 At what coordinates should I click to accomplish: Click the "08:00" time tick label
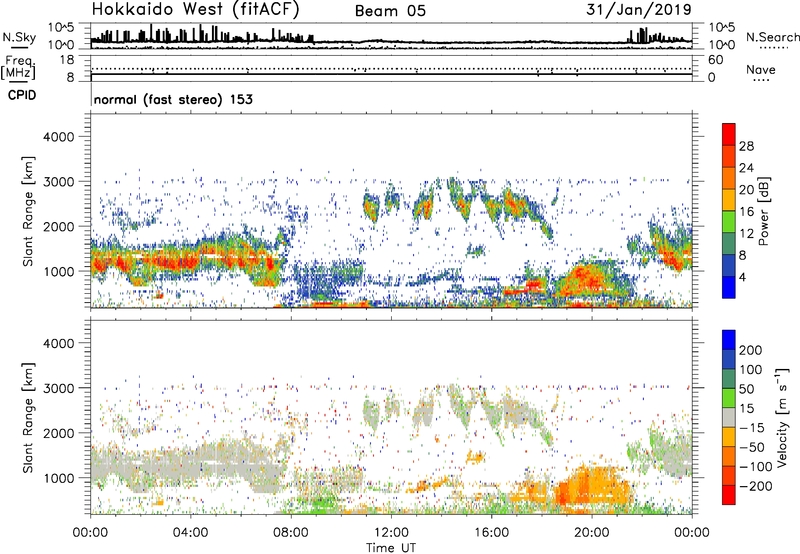point(291,533)
